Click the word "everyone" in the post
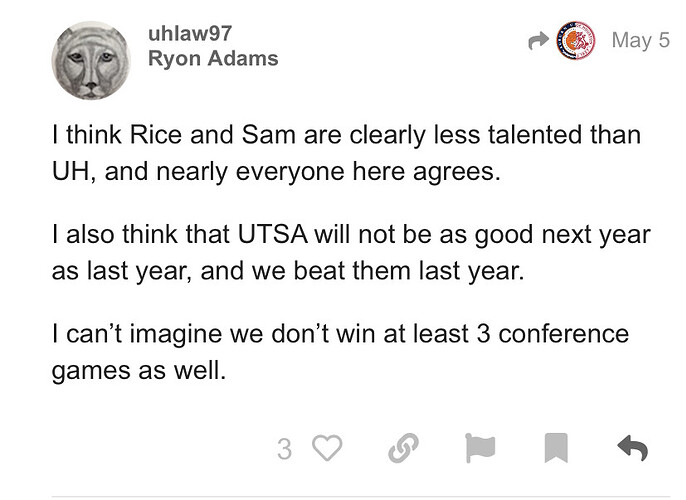This screenshot has height=500, width=686. 290,171
